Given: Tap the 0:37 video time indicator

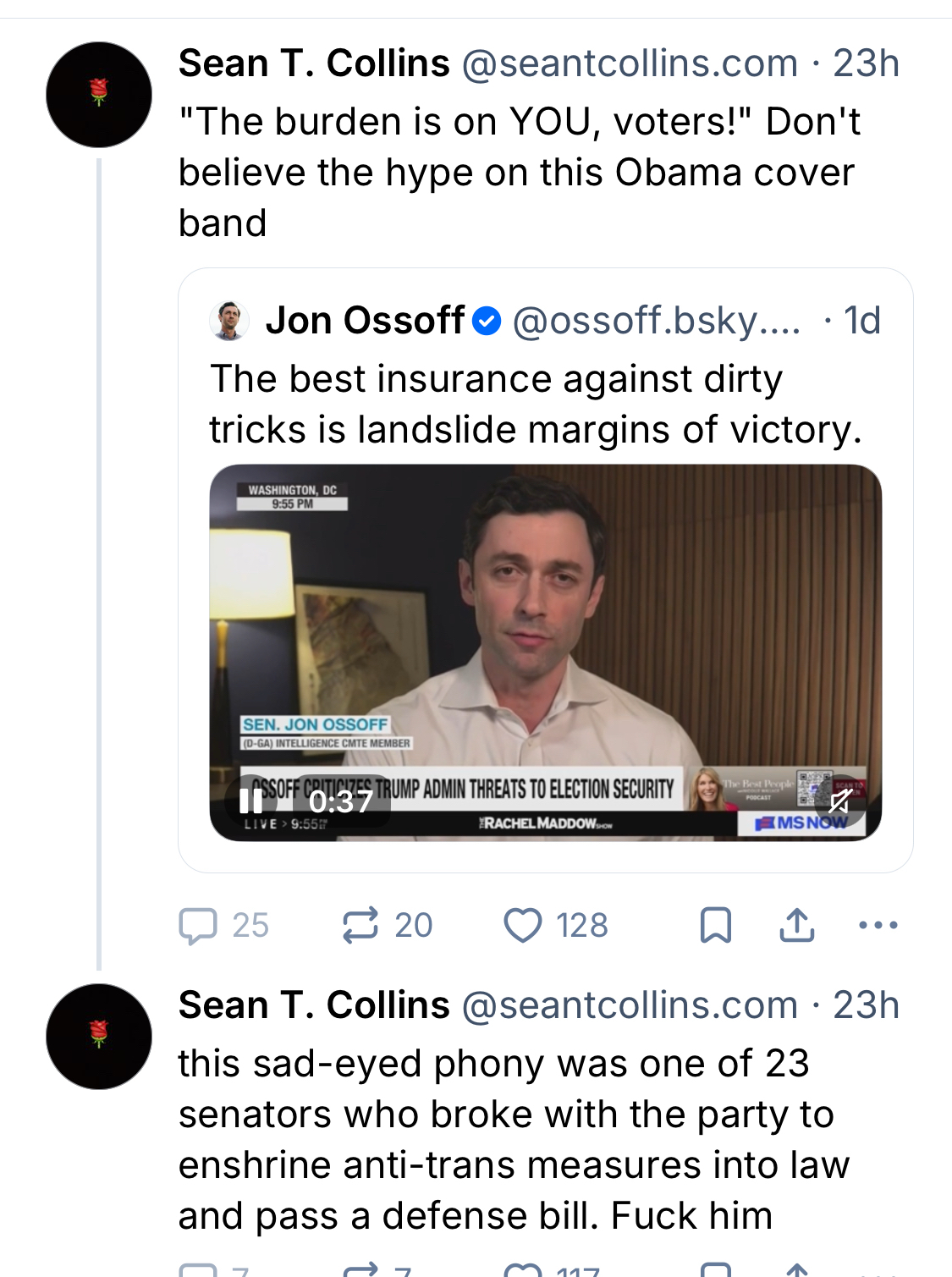Looking at the screenshot, I should pyautogui.click(x=340, y=801).
